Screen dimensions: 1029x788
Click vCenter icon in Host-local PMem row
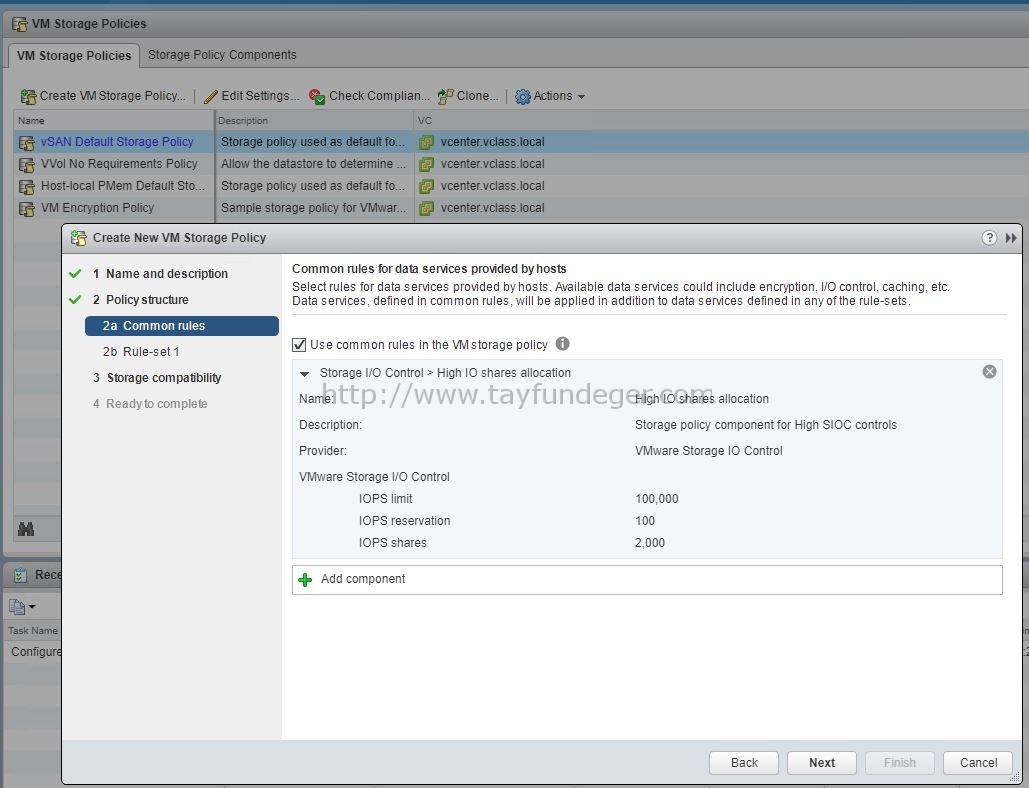(427, 186)
